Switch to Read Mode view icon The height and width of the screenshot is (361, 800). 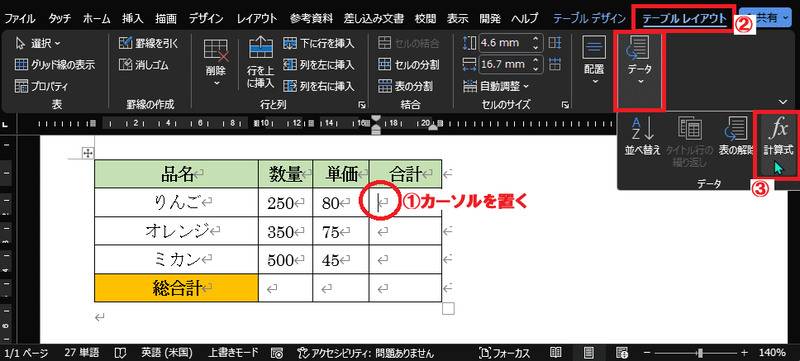tap(556, 352)
